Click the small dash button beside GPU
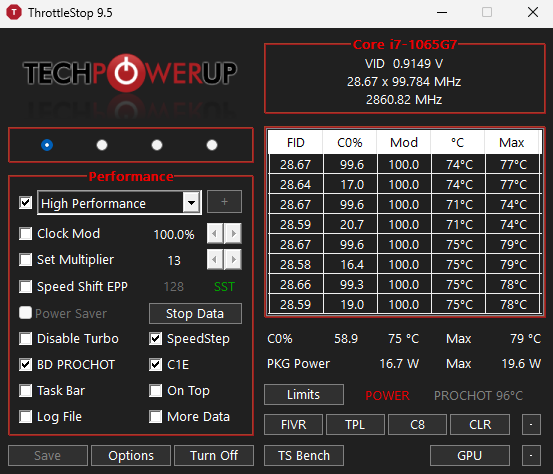 531,456
